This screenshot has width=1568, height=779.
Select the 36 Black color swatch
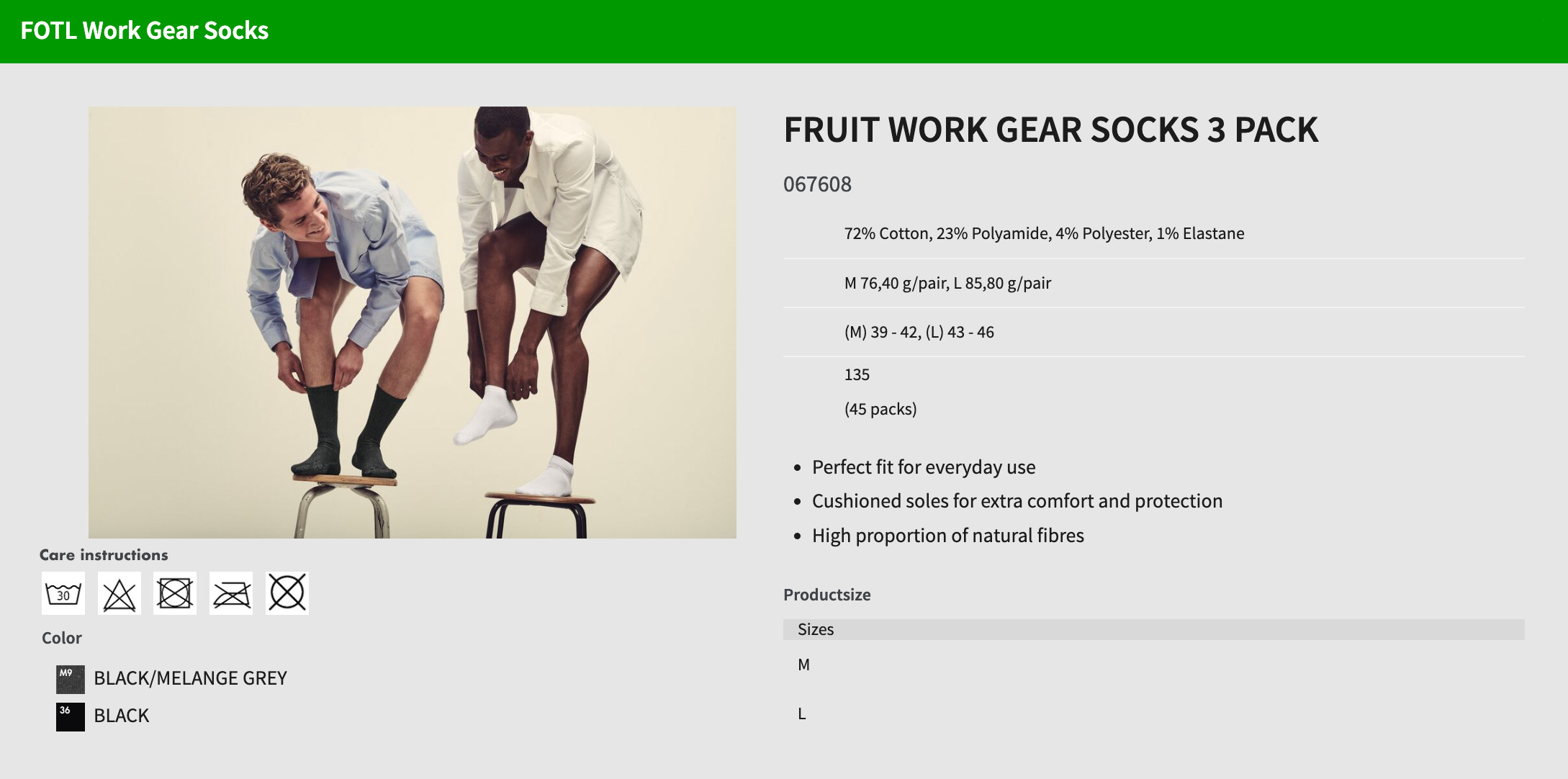(71, 716)
